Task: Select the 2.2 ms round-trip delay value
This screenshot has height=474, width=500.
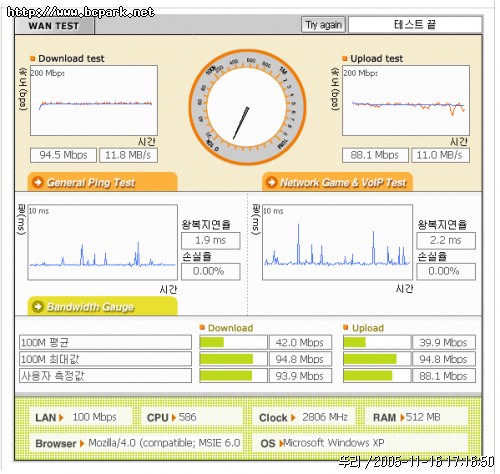Action: click(446, 241)
